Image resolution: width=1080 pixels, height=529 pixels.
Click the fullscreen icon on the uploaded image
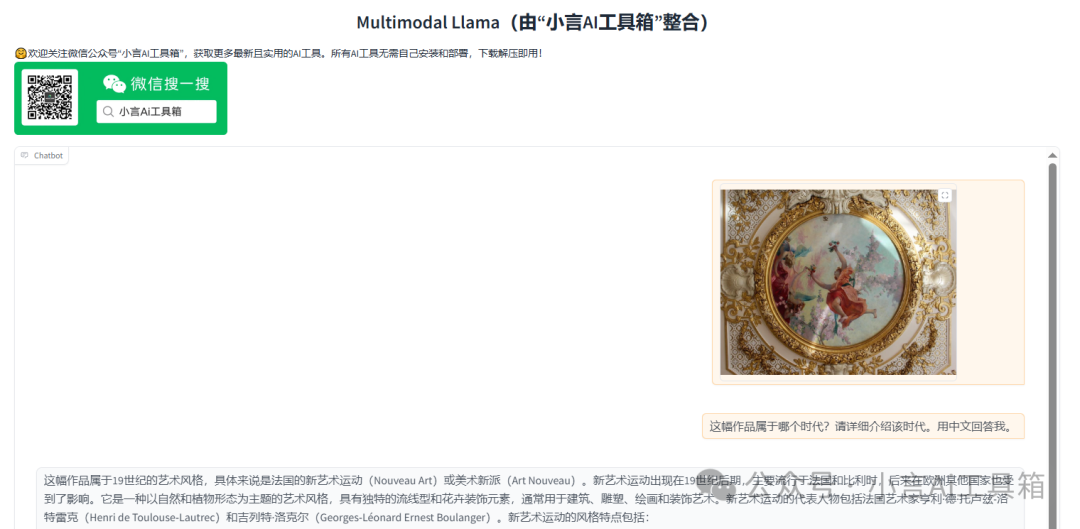[x=945, y=196]
